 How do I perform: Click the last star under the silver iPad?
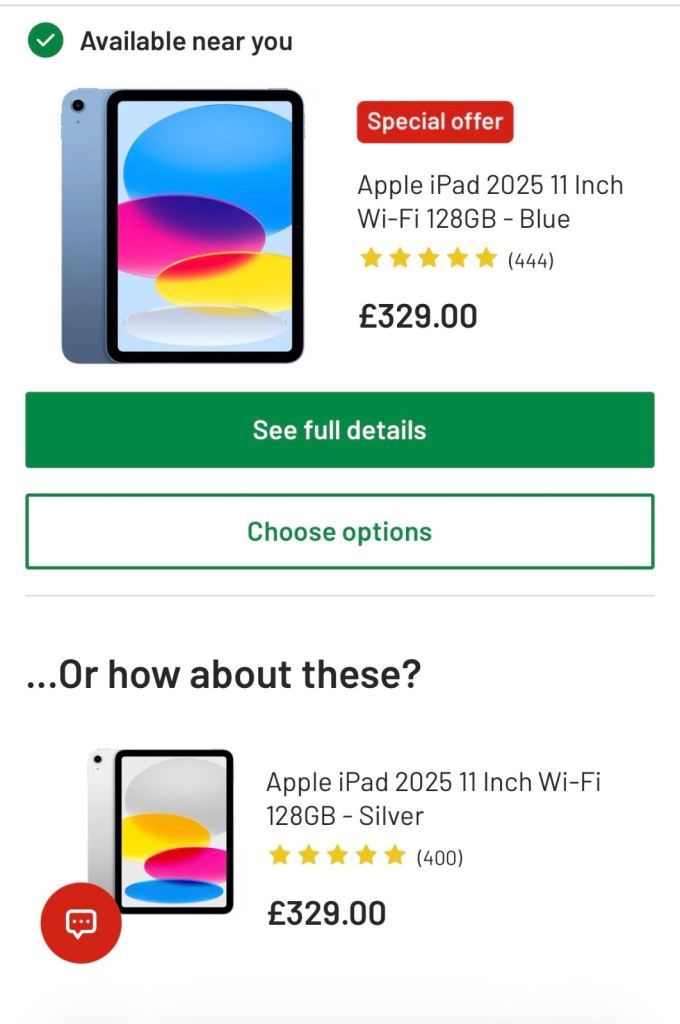click(395, 855)
